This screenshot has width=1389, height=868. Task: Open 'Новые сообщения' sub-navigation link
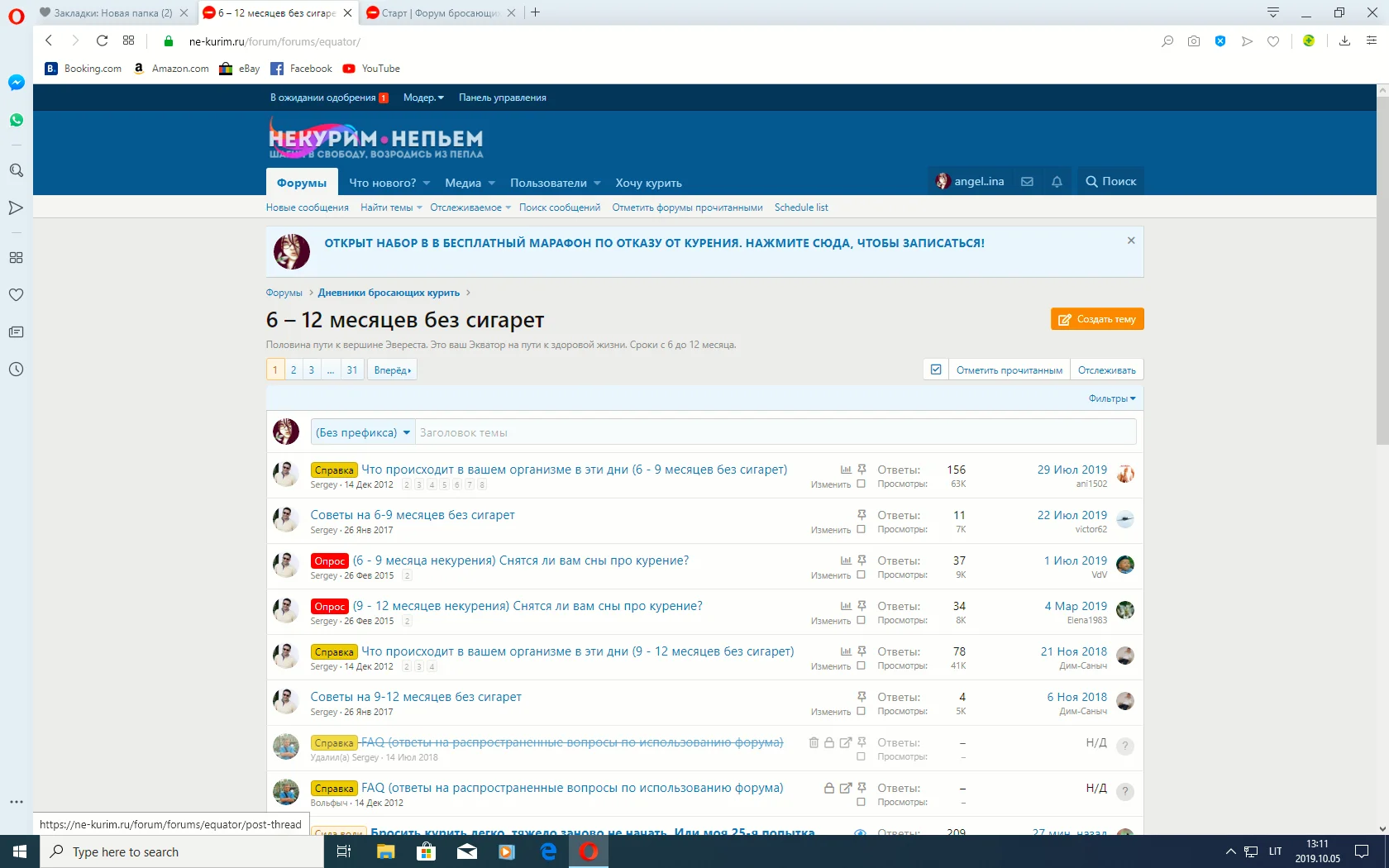pos(308,207)
